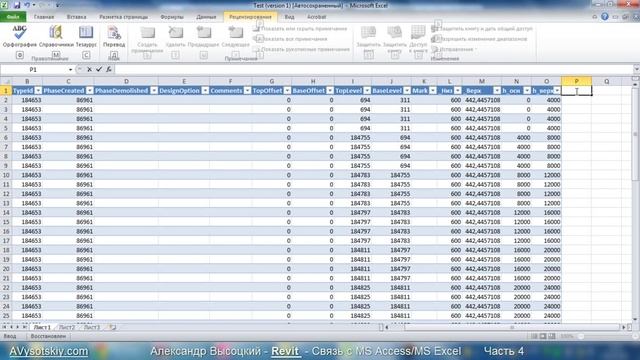Select all cells corner button
This screenshot has width=640, height=360.
[6, 81]
